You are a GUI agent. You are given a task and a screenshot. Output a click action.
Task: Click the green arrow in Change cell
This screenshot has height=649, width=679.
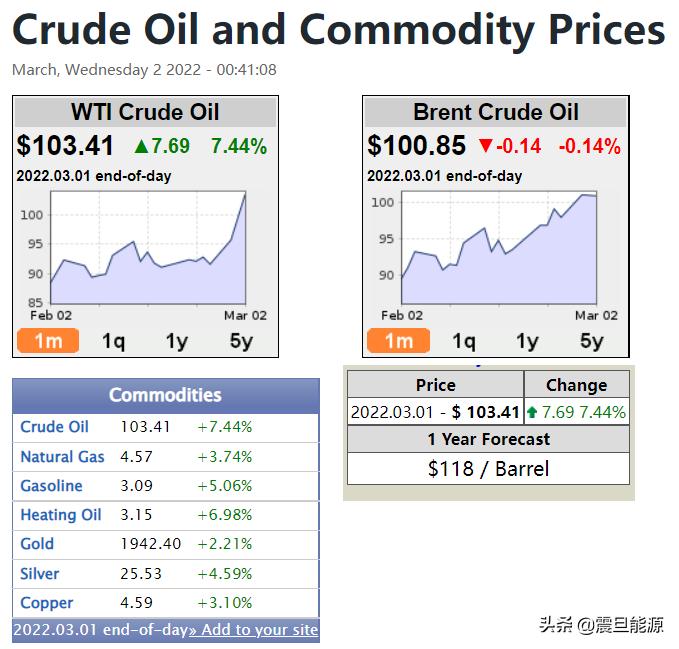click(x=532, y=412)
